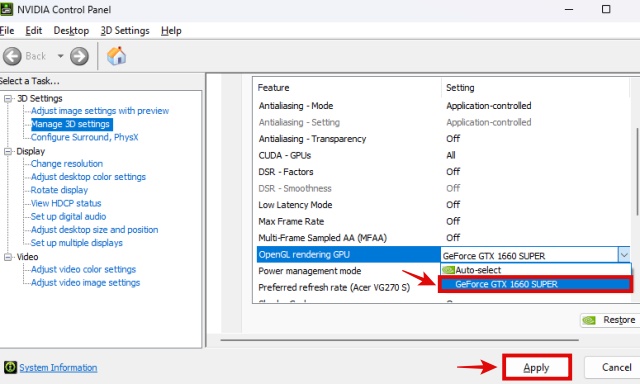Click the System Information icon

[10, 367]
